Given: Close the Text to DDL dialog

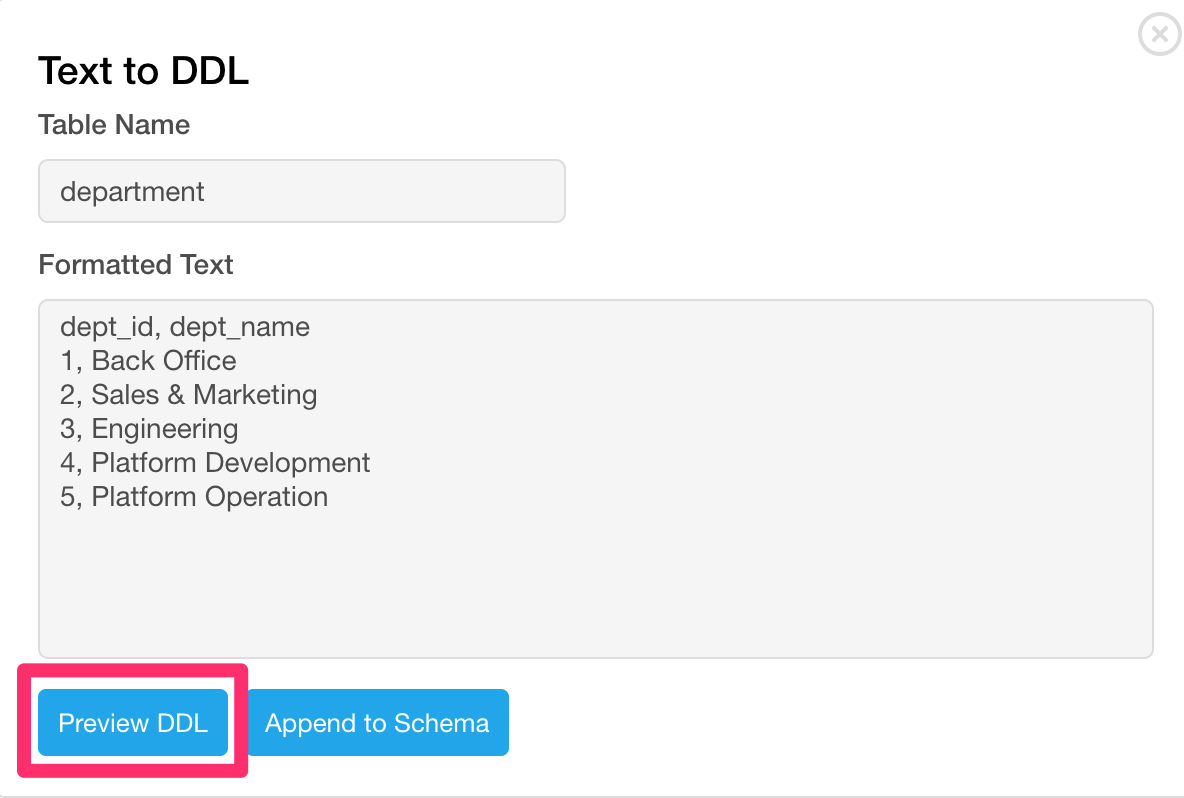Looking at the screenshot, I should (1159, 35).
